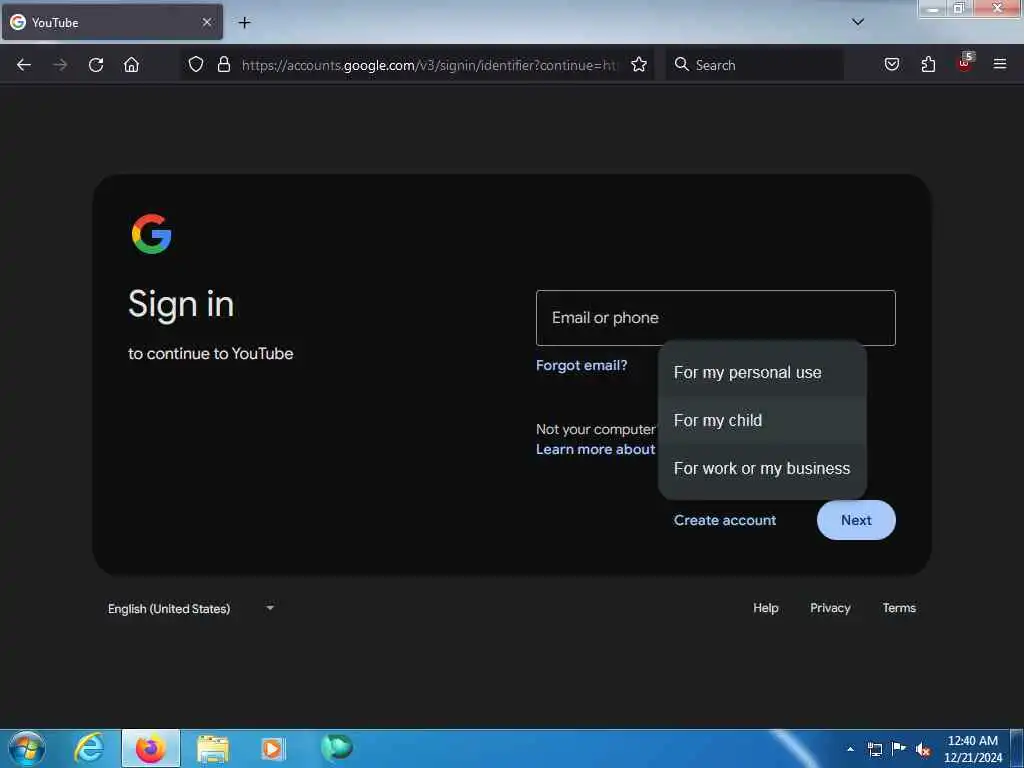Bookmark this page with the star
Viewport: 1024px width, 768px height.
[x=639, y=65]
